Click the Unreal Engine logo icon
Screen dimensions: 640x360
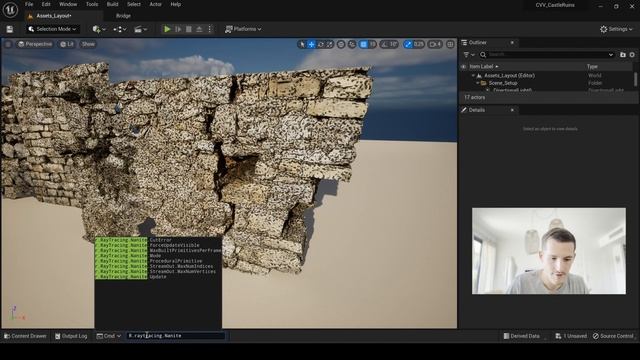(x=10, y=10)
